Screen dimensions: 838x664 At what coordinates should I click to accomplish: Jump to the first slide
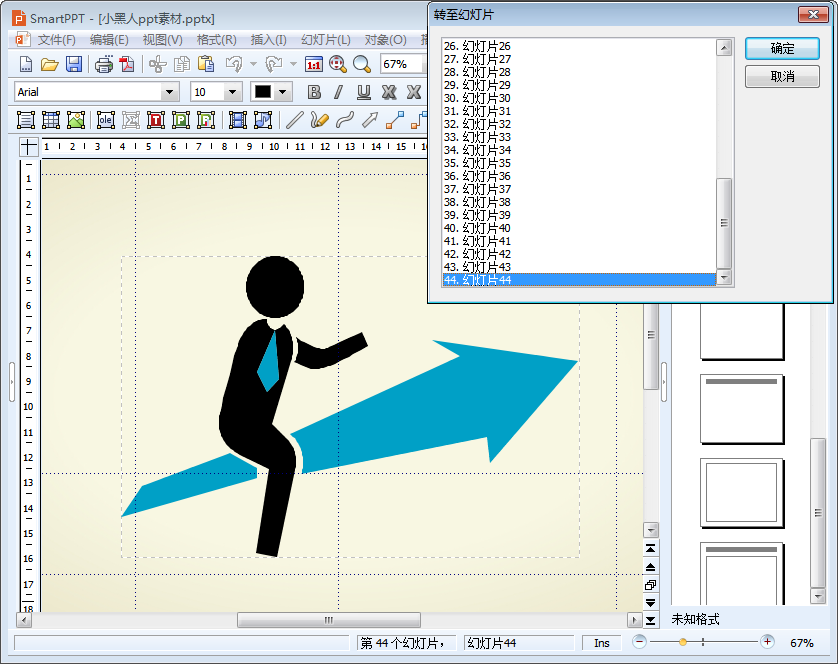click(650, 549)
